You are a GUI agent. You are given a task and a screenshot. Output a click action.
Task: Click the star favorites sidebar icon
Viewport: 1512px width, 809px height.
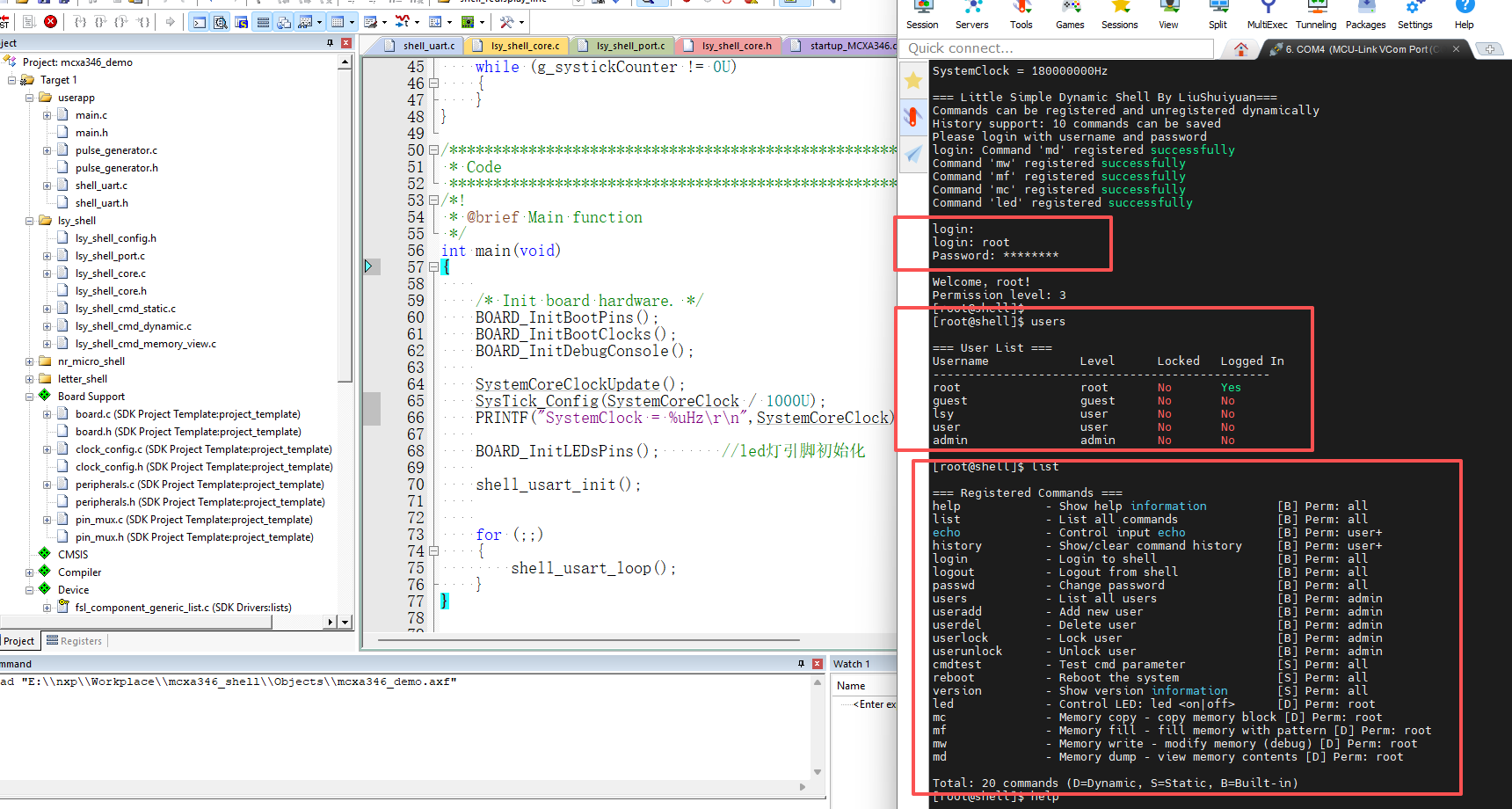pos(913,81)
